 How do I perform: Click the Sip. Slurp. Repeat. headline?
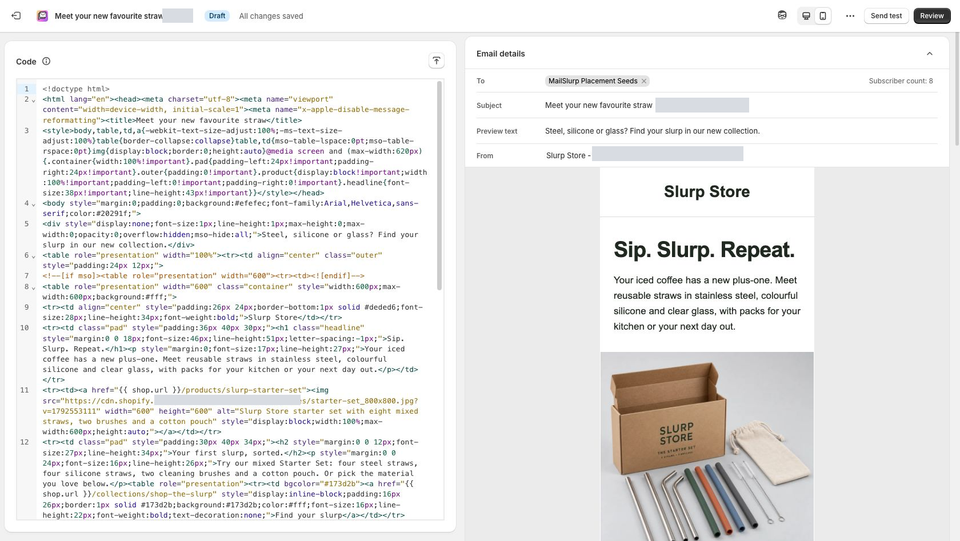704,250
